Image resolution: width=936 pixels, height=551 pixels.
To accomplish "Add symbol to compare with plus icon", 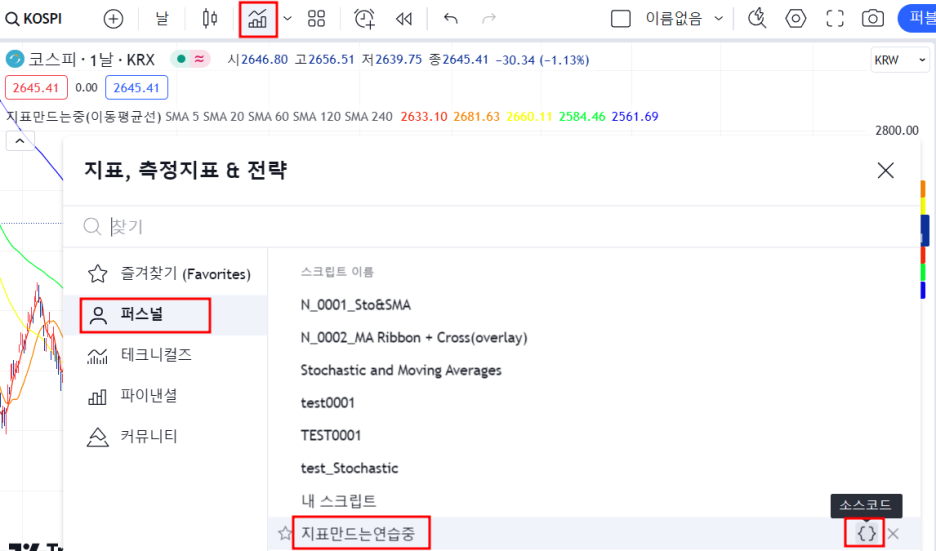I will (113, 19).
